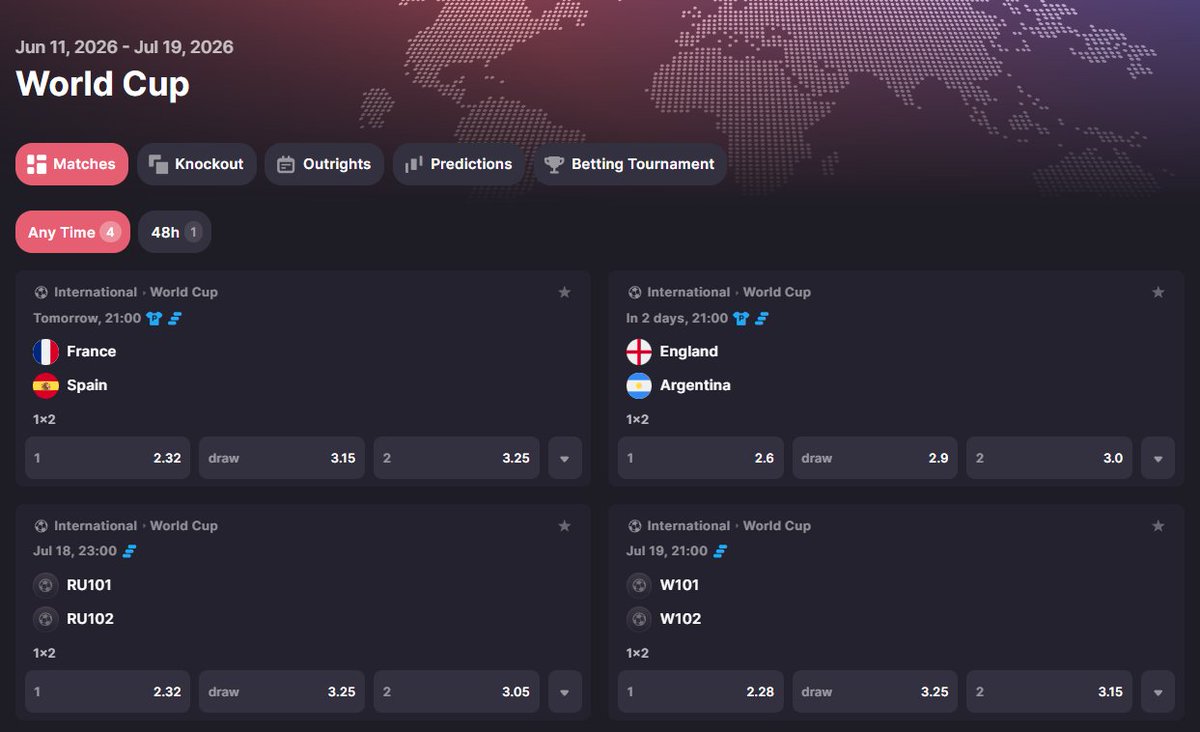Bet on W102 win at 3.15
This screenshot has width=1200, height=732.
(1050, 692)
